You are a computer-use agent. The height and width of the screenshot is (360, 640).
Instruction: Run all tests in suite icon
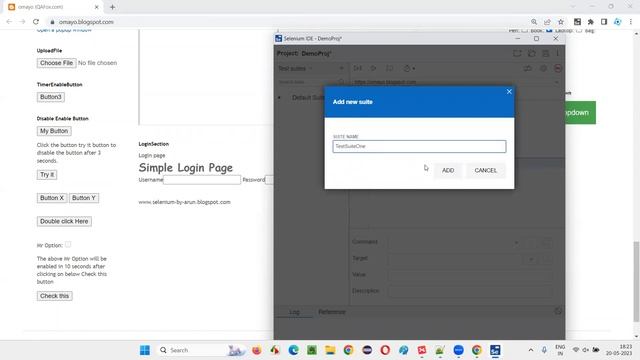point(358,68)
